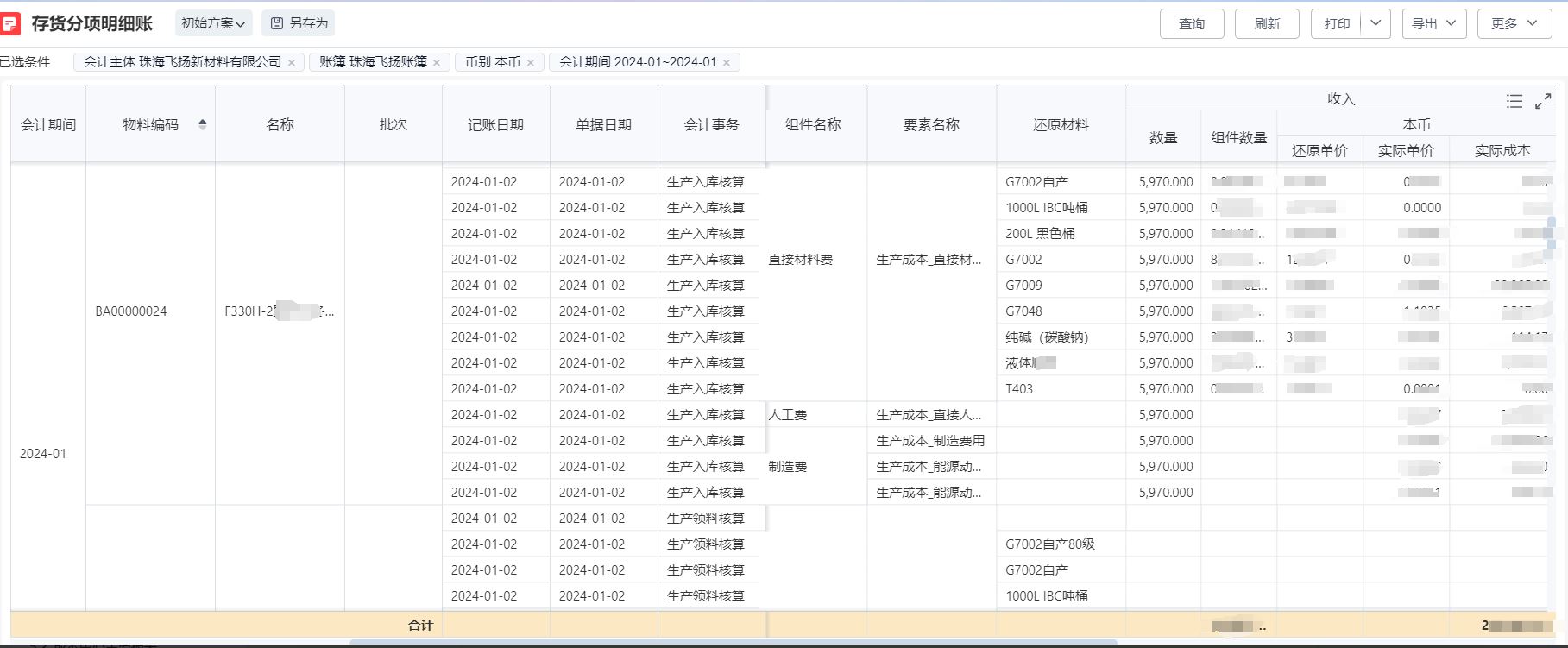Expand the 打印 dropdown arrow
Image resolution: width=1568 pixels, height=648 pixels.
click(1376, 23)
